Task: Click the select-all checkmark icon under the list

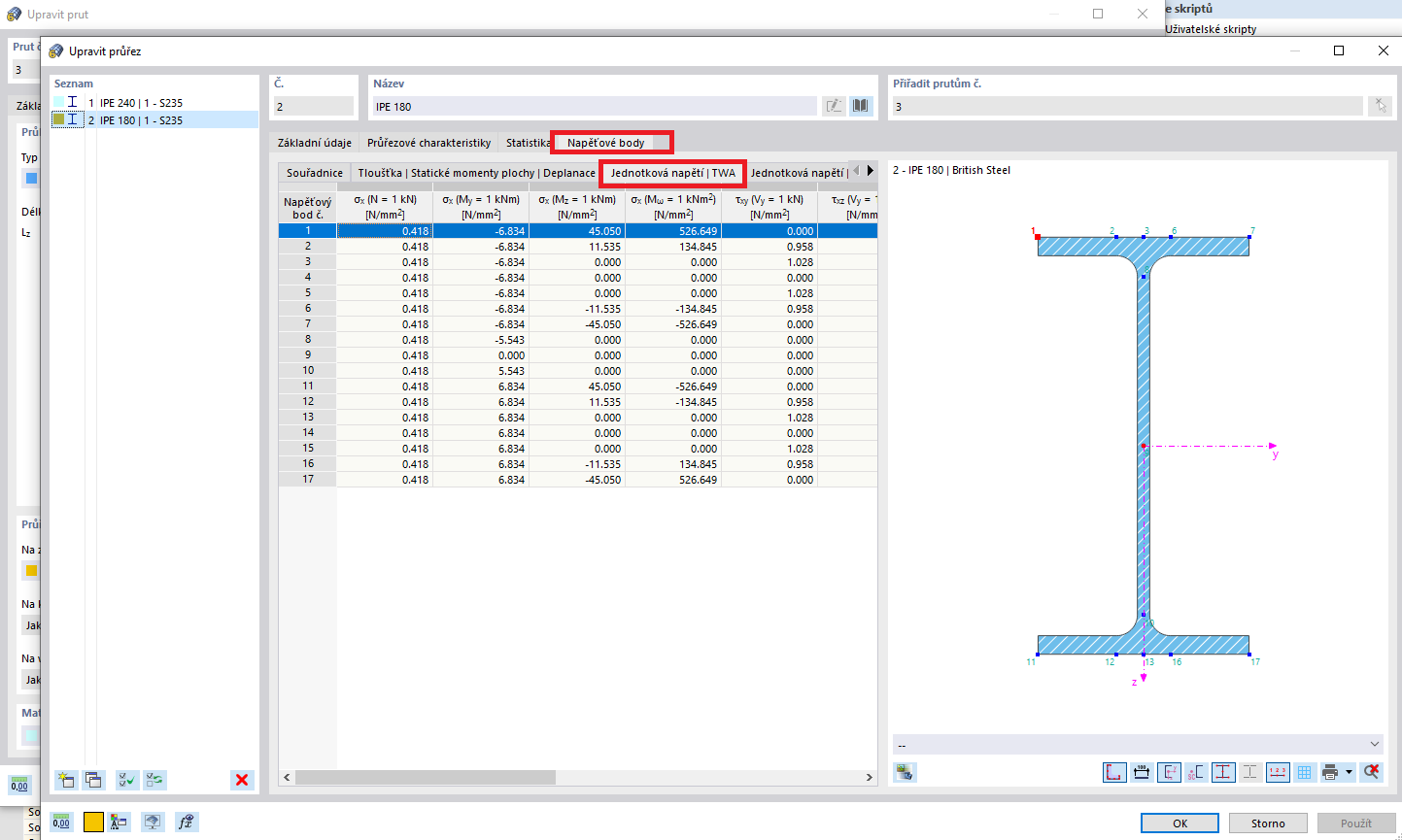Action: coord(127,779)
